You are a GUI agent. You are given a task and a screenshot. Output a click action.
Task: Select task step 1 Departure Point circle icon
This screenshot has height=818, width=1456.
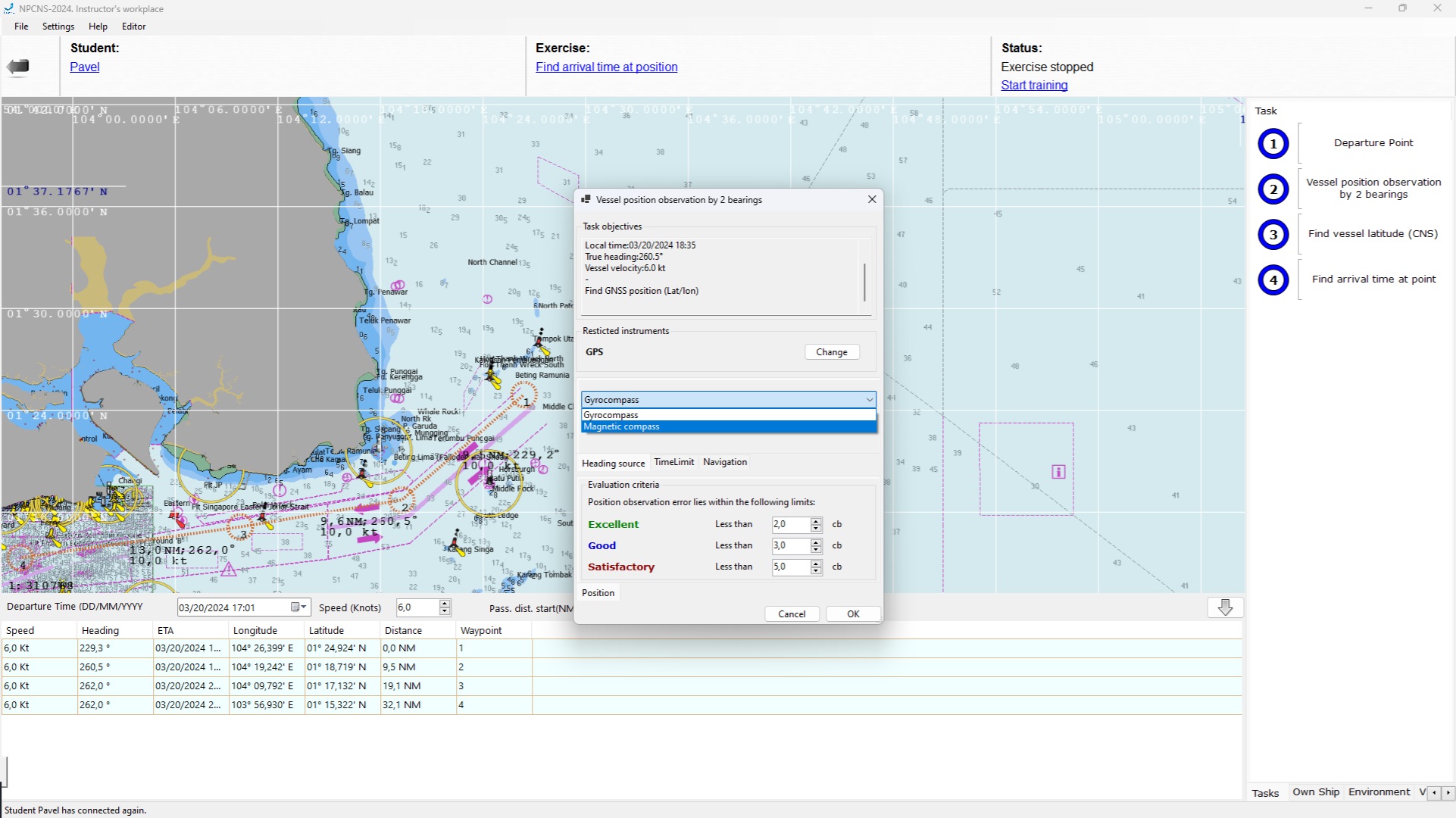(x=1272, y=143)
